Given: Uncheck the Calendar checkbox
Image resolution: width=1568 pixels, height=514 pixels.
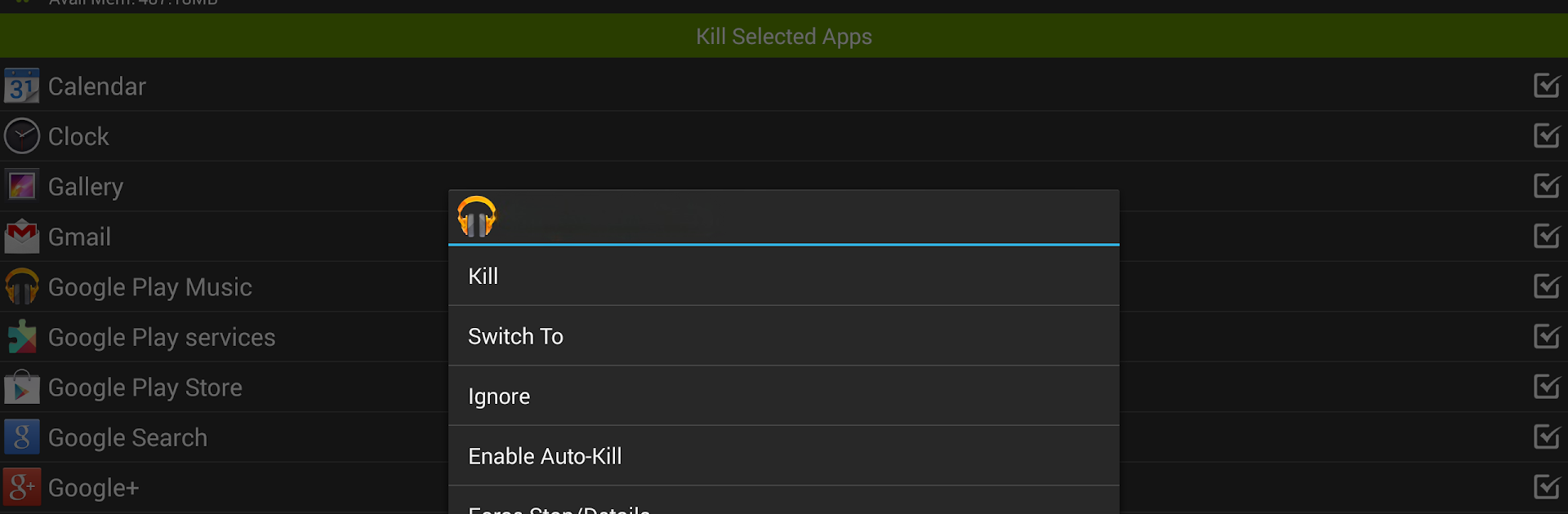Looking at the screenshot, I should pyautogui.click(x=1547, y=85).
